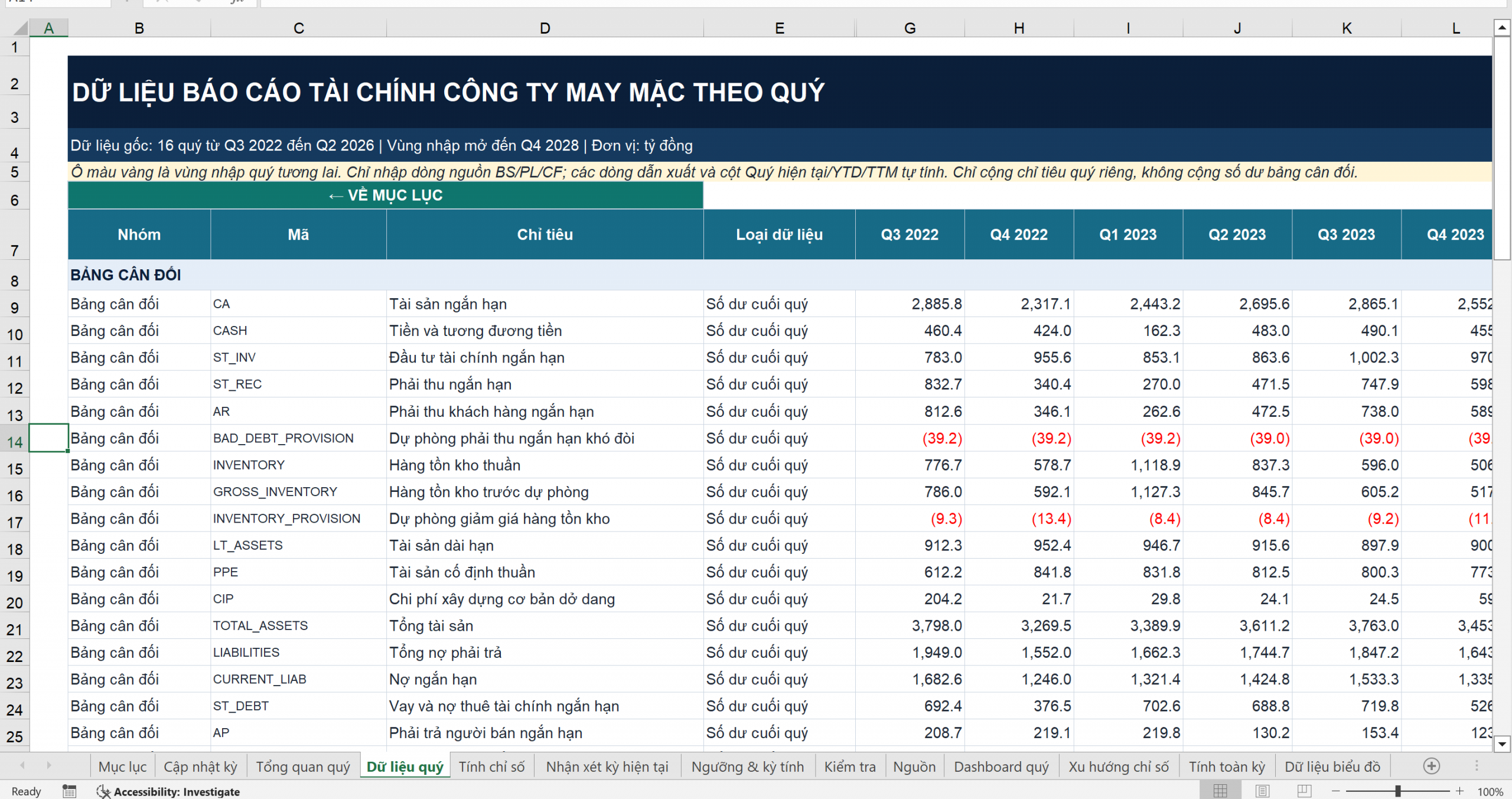Click the ← VỀ MỤC LỤC link
The height and width of the screenshot is (799, 1512).
(385, 195)
